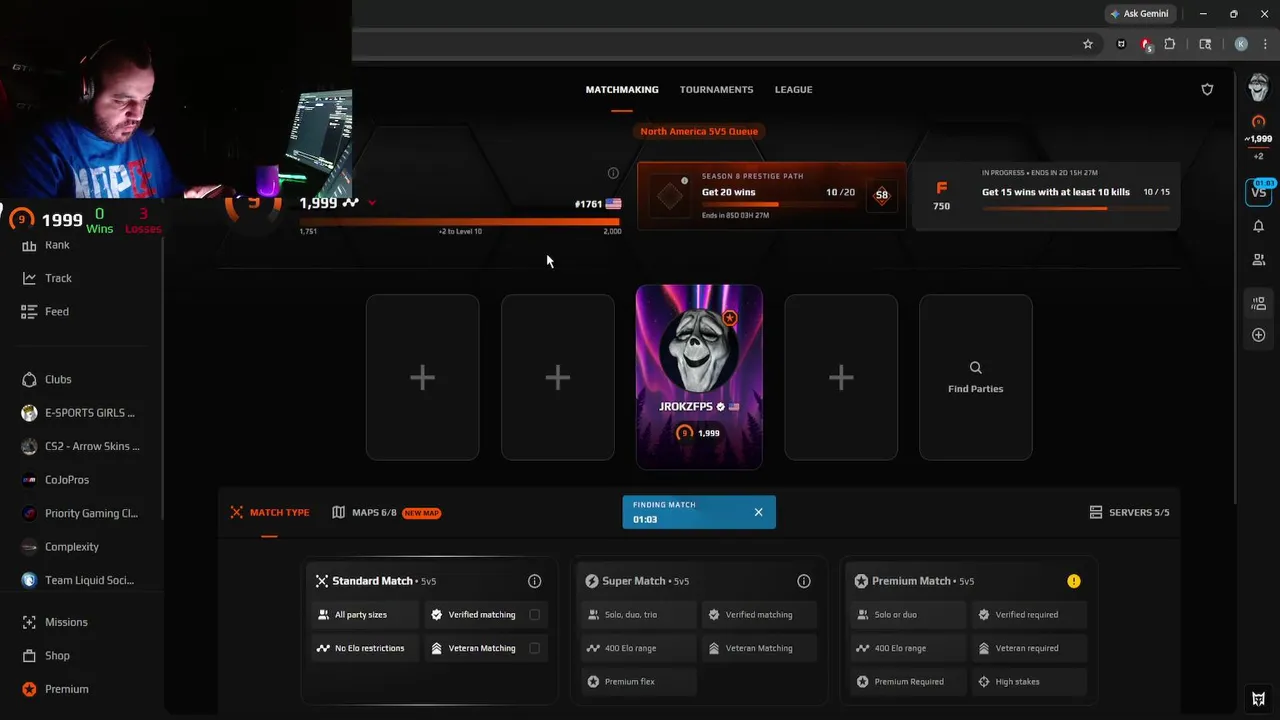Viewport: 1280px width, 720px height.
Task: Click the Get 15 wins progress bar
Action: pyautogui.click(x=1075, y=208)
